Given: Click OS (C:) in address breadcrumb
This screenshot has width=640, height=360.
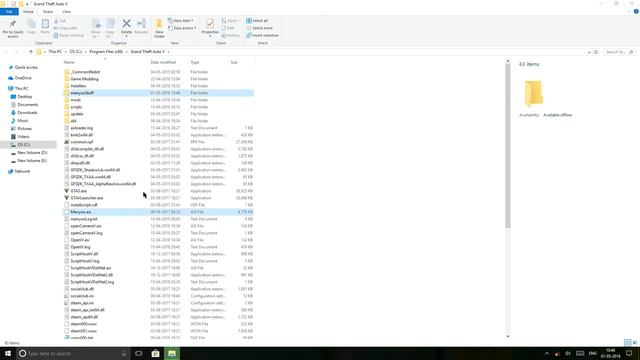Looking at the screenshot, I should (76, 52).
